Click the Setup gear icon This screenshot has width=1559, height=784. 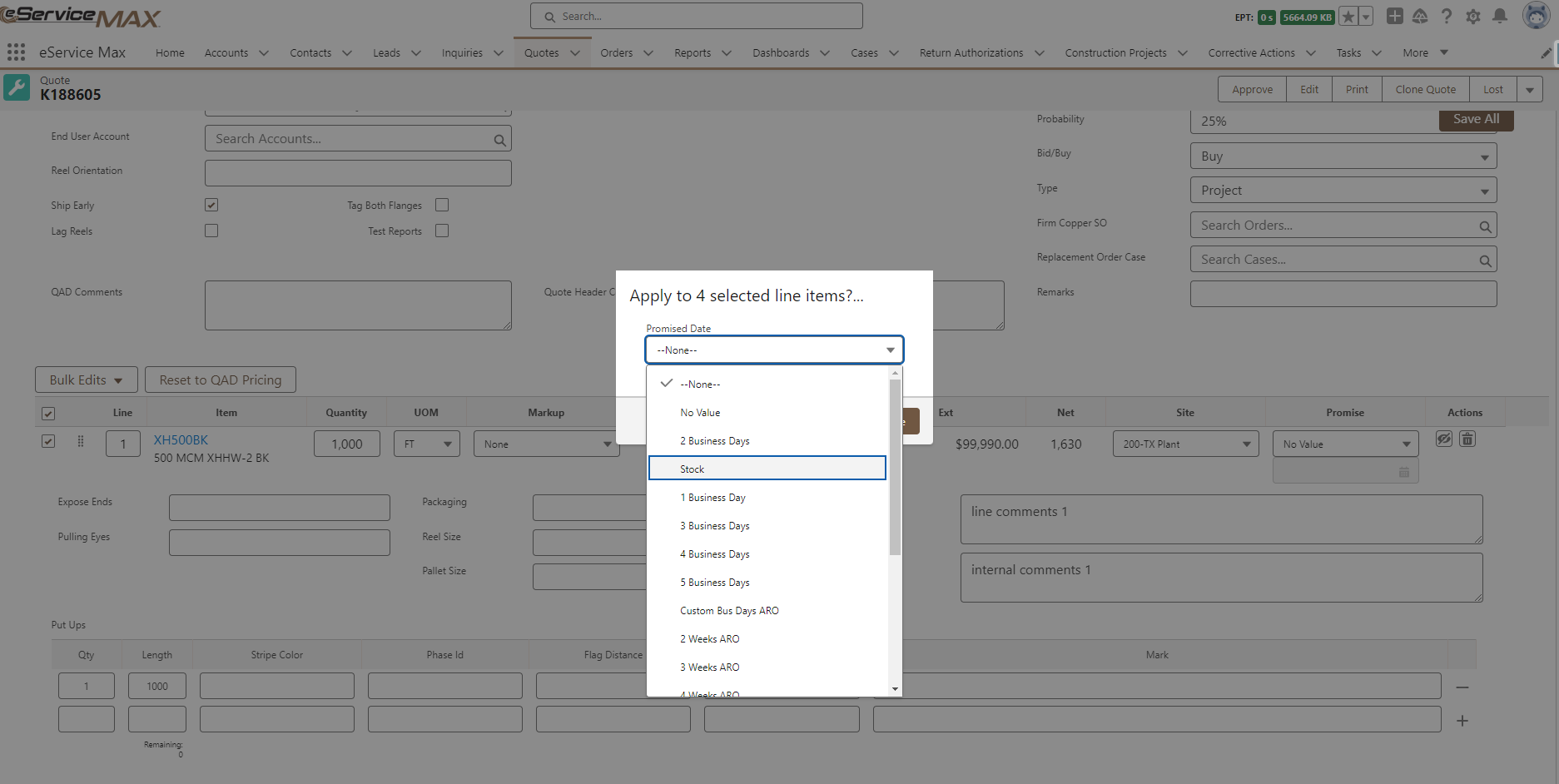pyautogui.click(x=1472, y=16)
